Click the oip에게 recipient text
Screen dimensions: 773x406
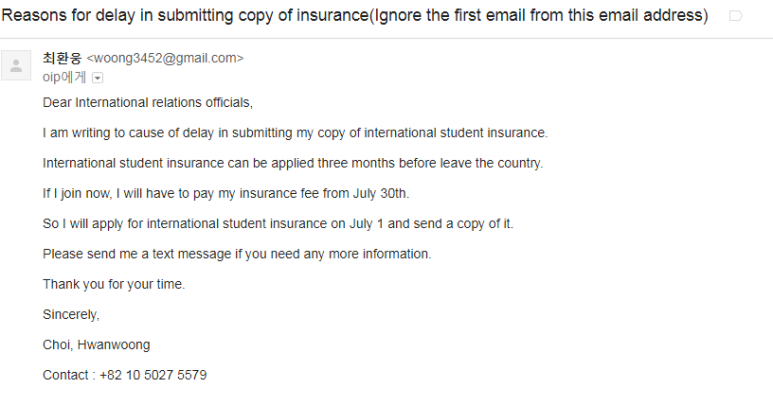pos(64,77)
